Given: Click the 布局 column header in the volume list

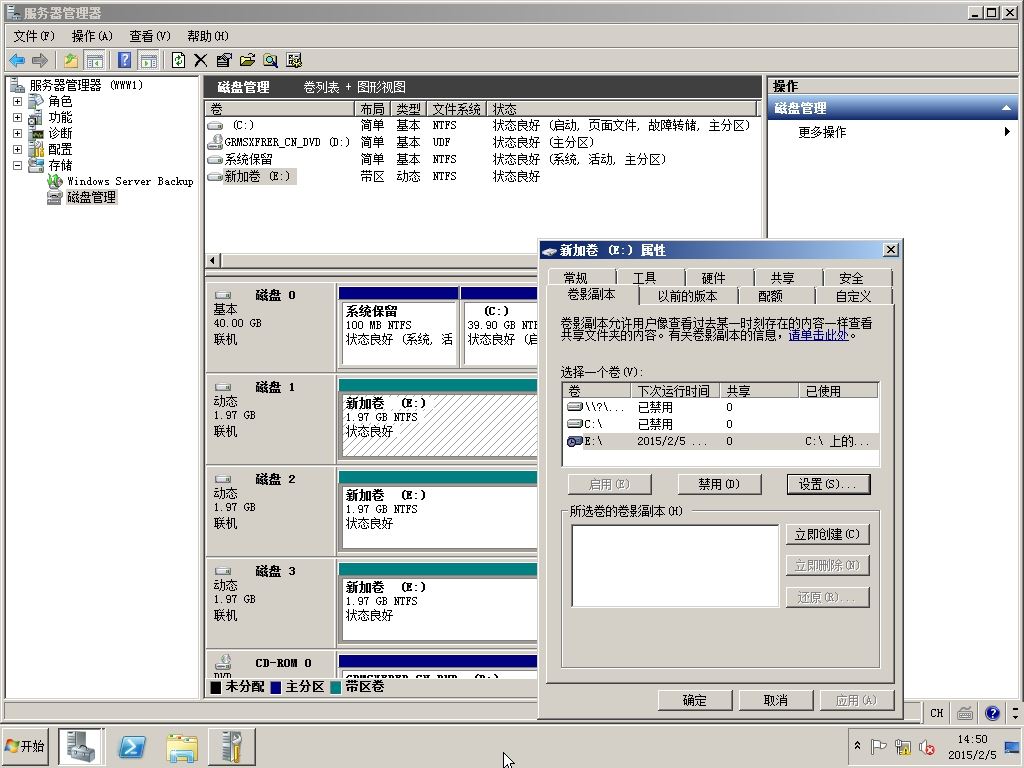Looking at the screenshot, I should pyautogui.click(x=372, y=108).
